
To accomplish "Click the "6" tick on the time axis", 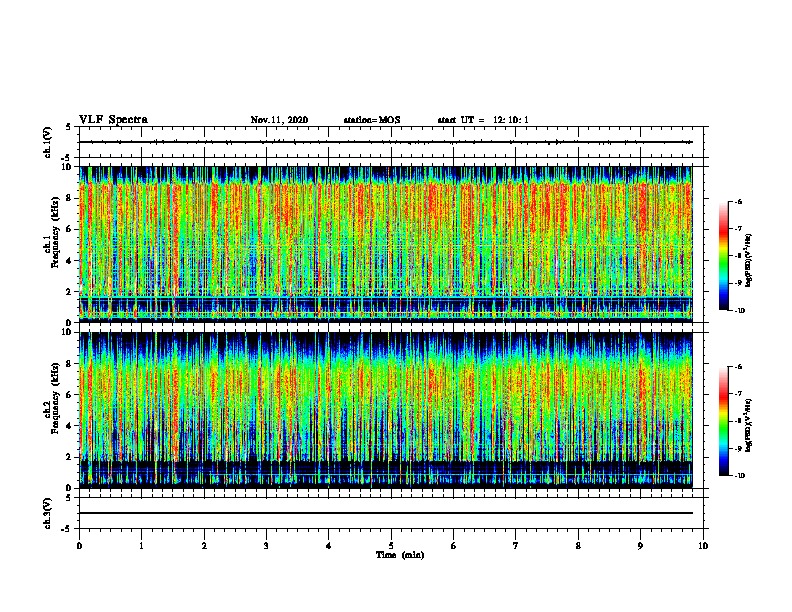I will point(454,546).
